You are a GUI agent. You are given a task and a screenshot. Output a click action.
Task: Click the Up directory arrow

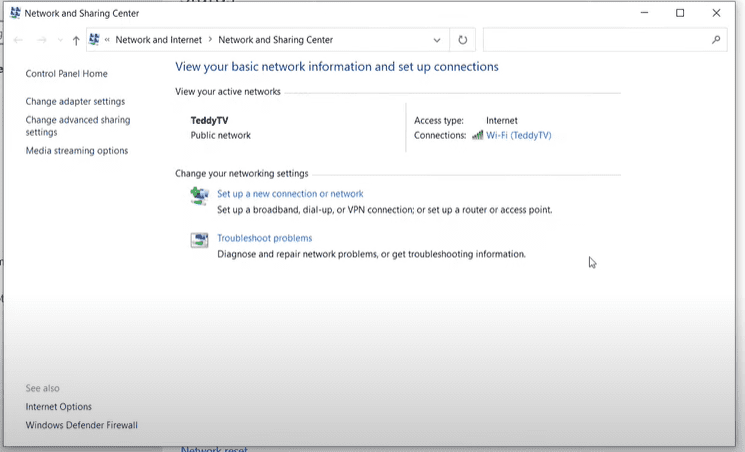76,40
